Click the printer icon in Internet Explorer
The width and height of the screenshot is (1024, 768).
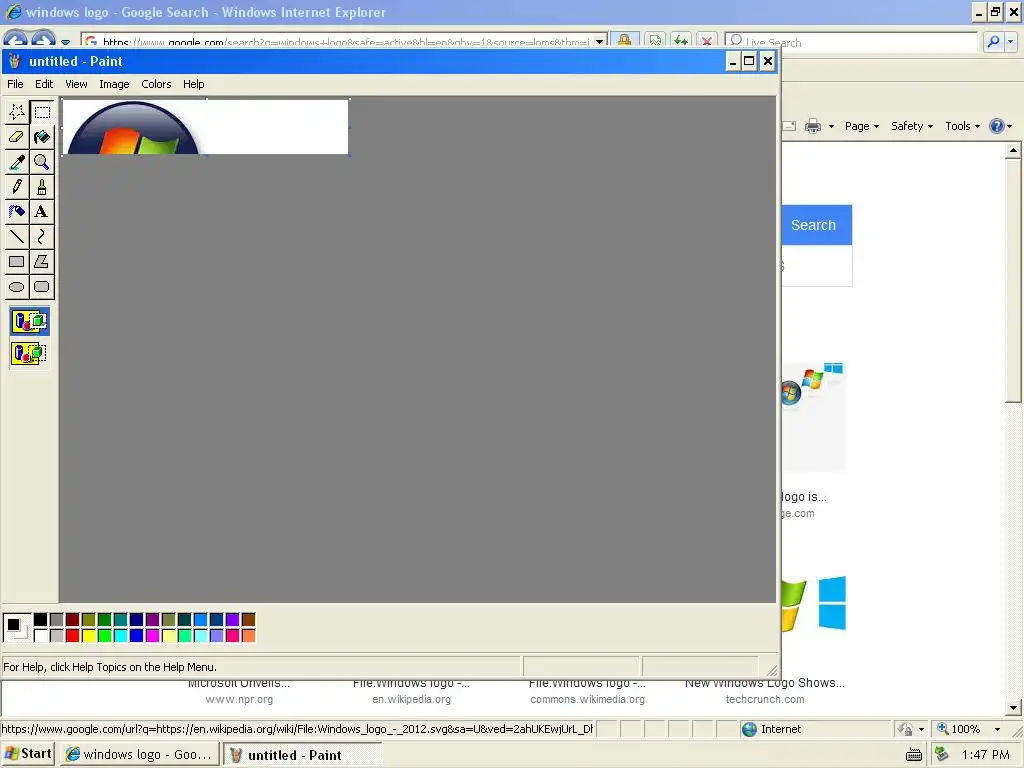812,126
